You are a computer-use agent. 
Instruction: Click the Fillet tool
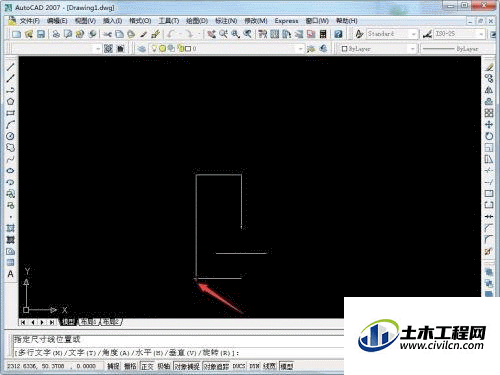(x=489, y=239)
